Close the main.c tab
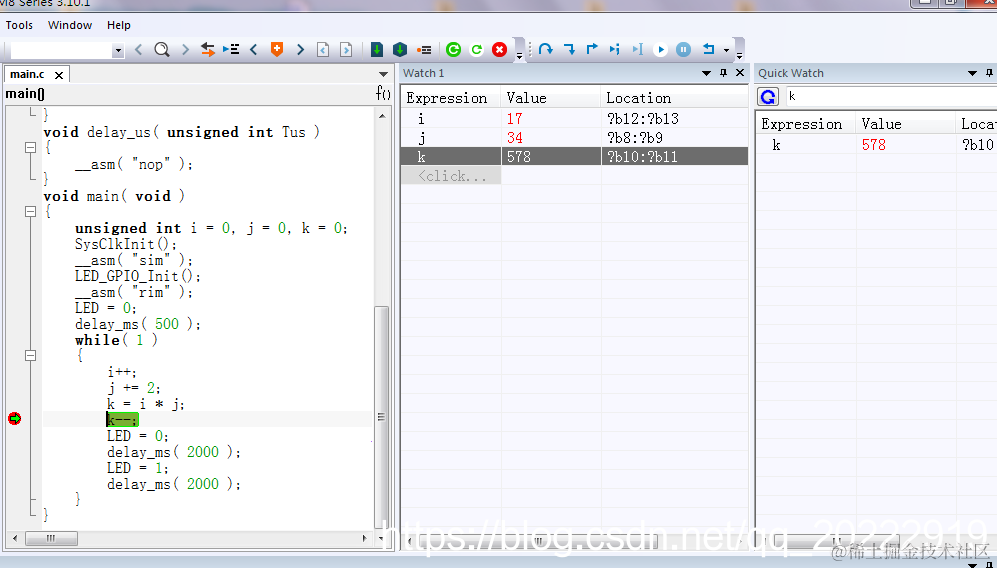 [x=58, y=75]
